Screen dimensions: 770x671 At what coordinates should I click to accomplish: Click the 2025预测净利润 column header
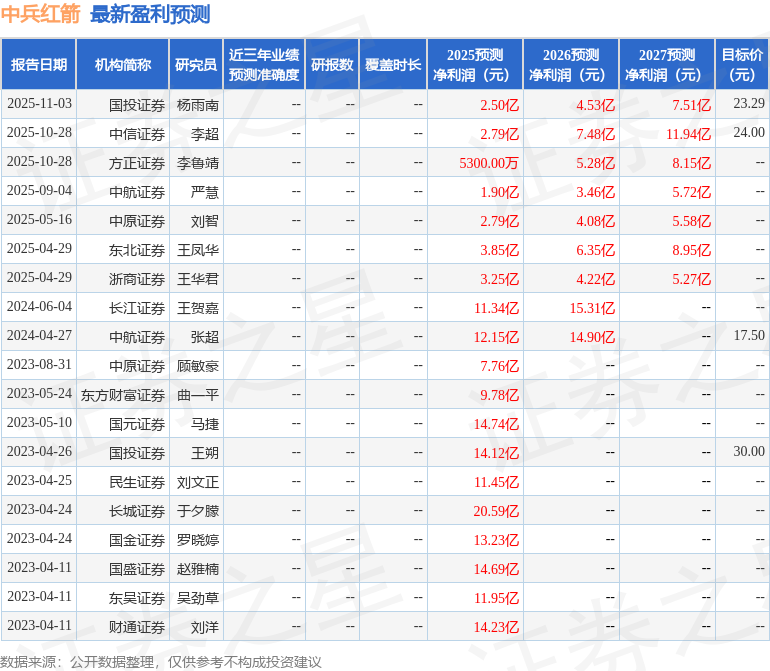pos(475,64)
